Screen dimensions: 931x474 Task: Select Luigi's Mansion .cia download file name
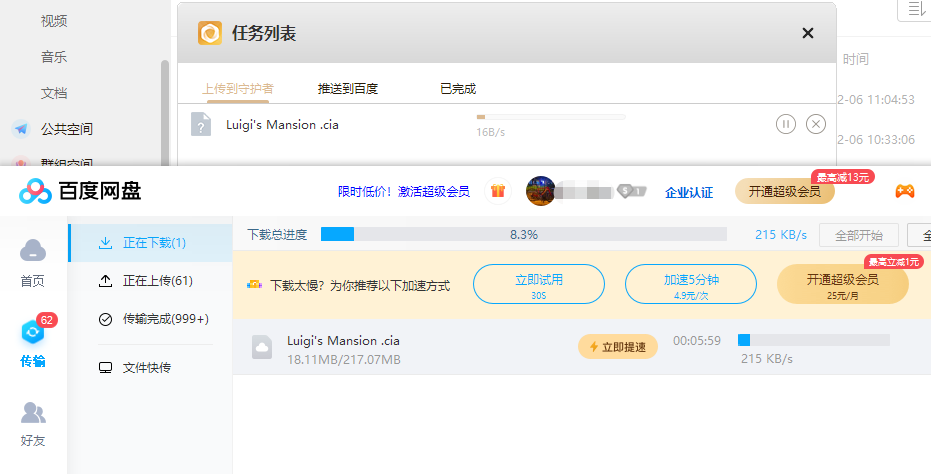tap(343, 341)
